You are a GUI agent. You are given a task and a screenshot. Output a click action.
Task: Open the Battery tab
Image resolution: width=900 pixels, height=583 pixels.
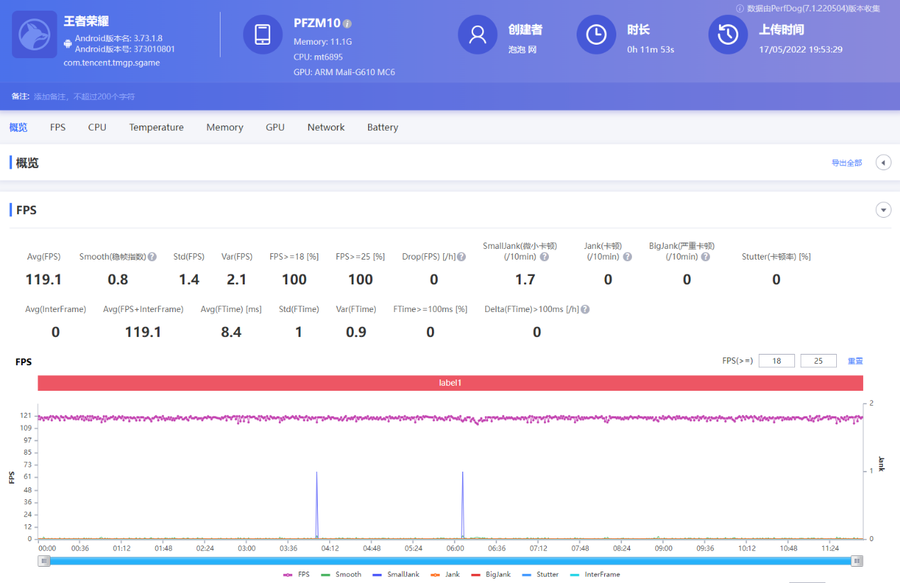[x=382, y=127]
